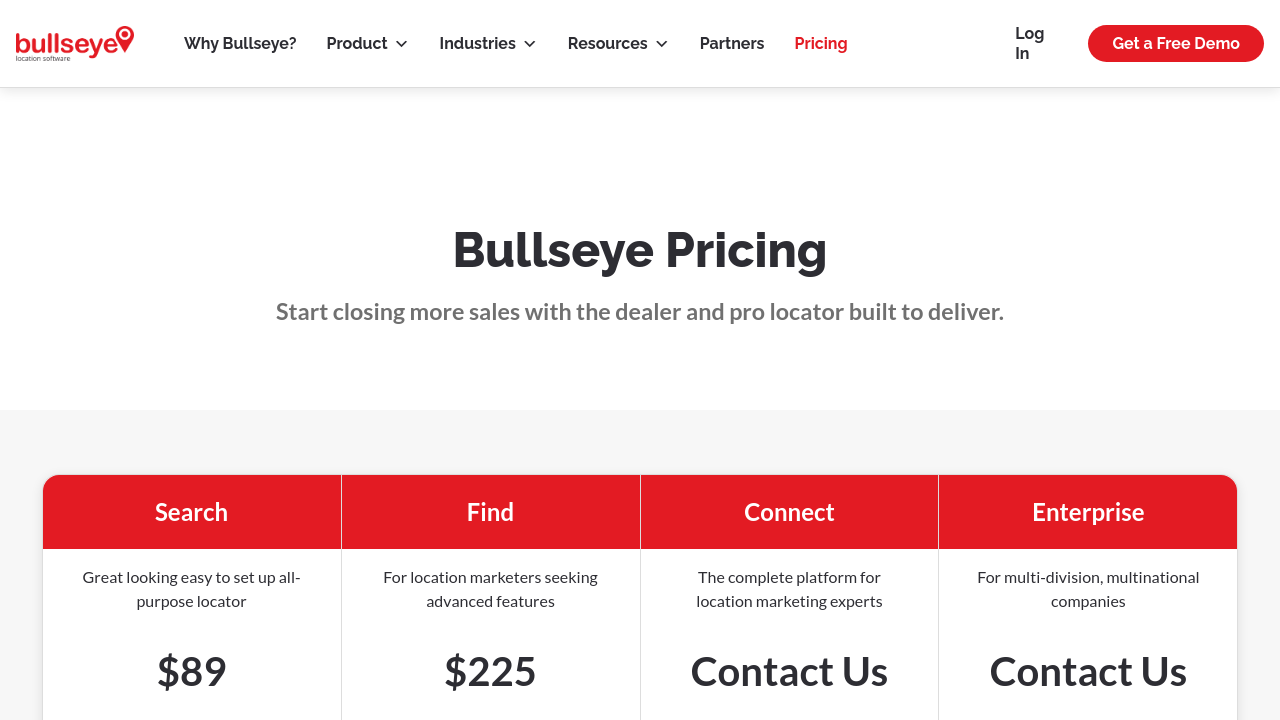Expand the Resources dropdown chevron
The height and width of the screenshot is (720, 1280).
click(662, 44)
